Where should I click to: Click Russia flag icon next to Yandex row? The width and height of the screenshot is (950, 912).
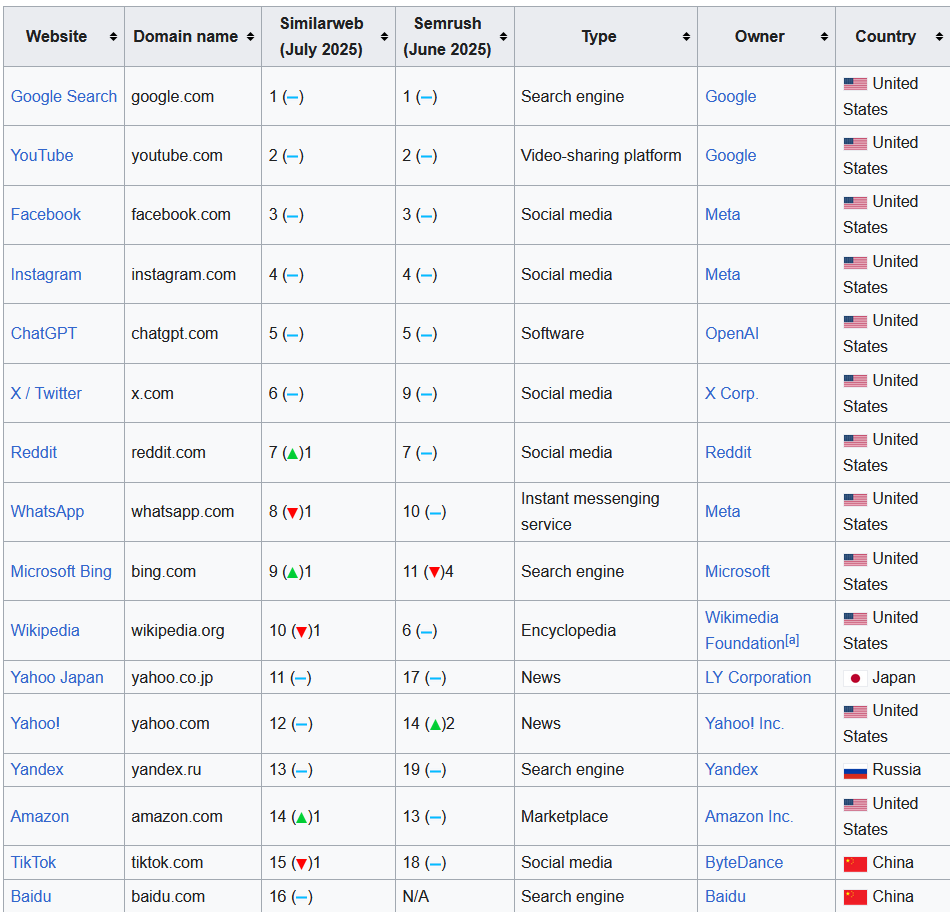click(855, 771)
